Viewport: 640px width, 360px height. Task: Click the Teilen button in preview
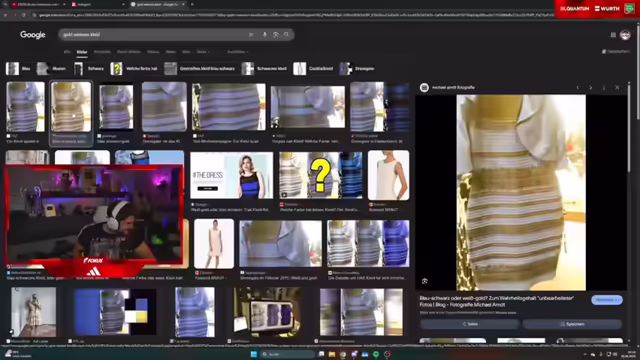[470, 324]
